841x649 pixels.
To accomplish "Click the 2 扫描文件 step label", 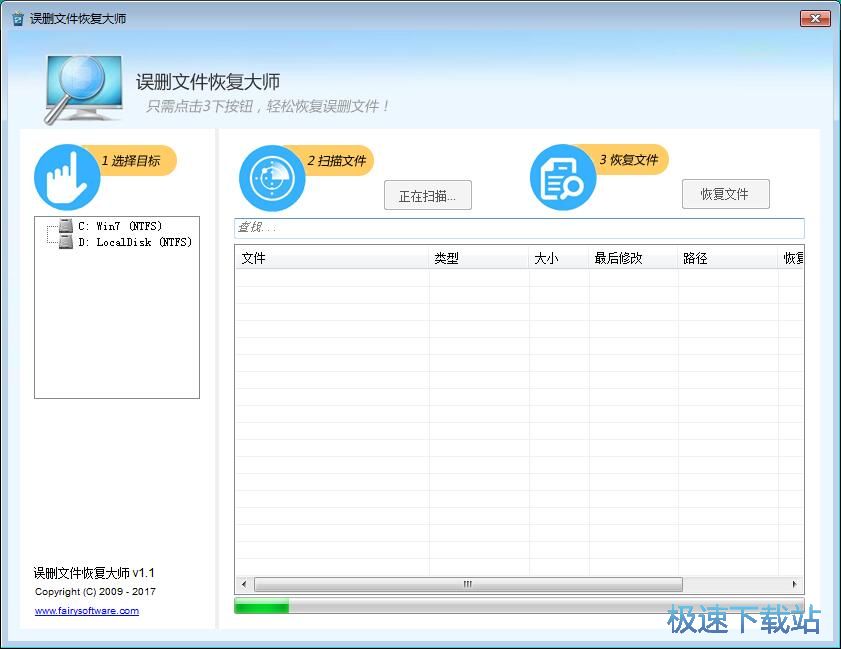I will [336, 161].
